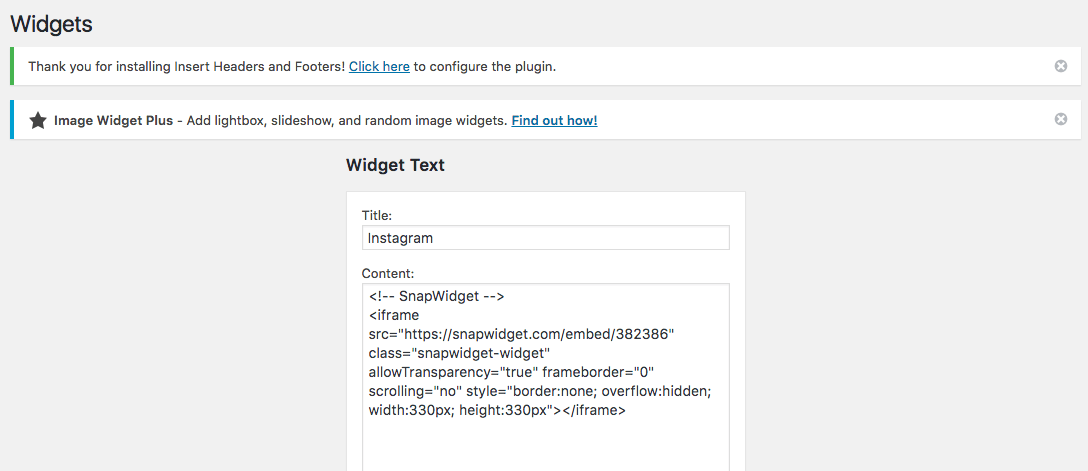
Task: Click empty space at bottom of Content textarea
Action: click(x=545, y=445)
